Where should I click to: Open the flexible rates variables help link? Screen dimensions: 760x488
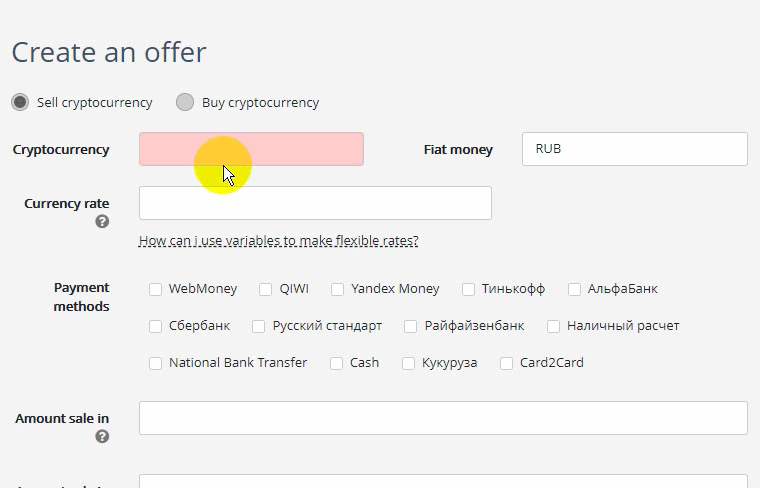pos(279,240)
